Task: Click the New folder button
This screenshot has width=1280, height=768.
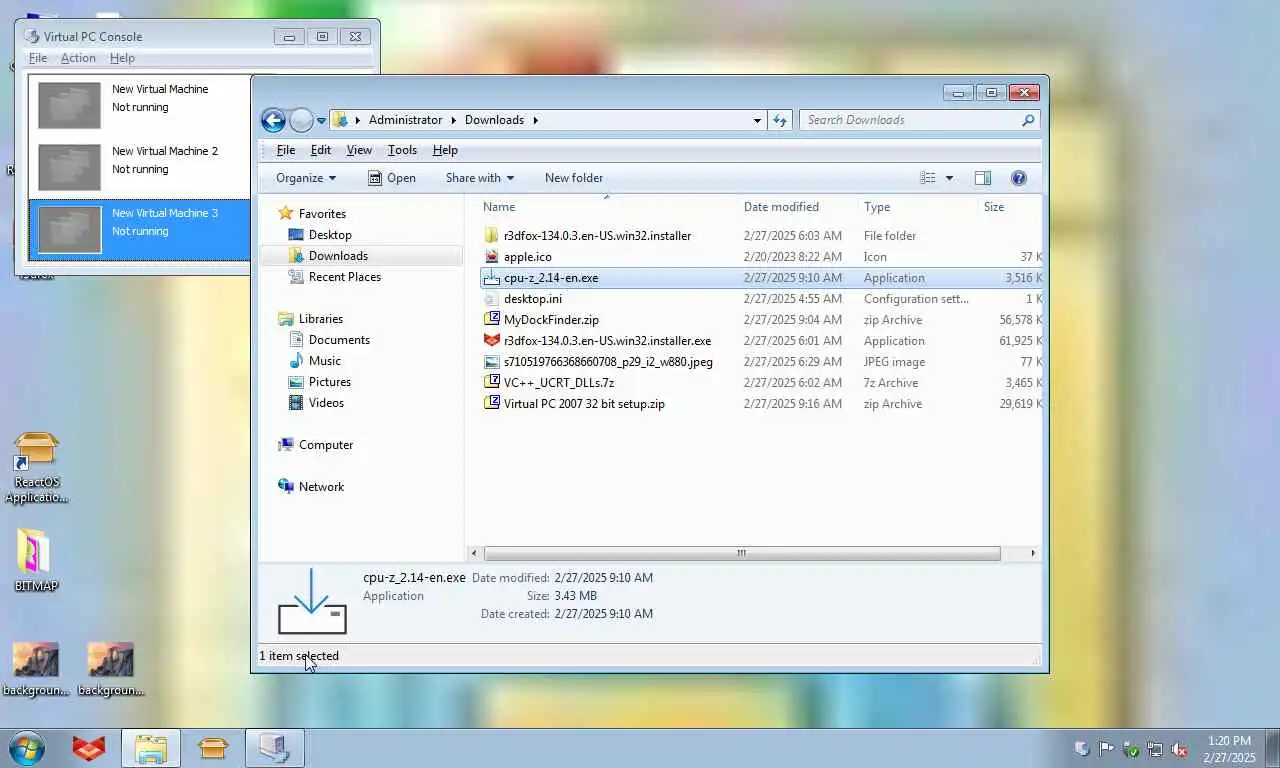Action: point(574,178)
